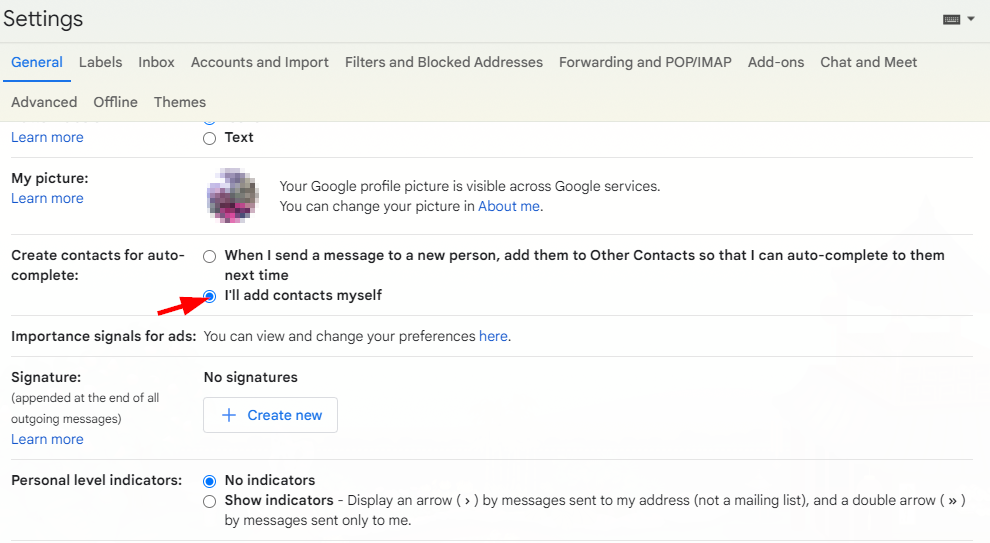Switch to the Labels tab
The image size is (990, 543).
point(100,63)
